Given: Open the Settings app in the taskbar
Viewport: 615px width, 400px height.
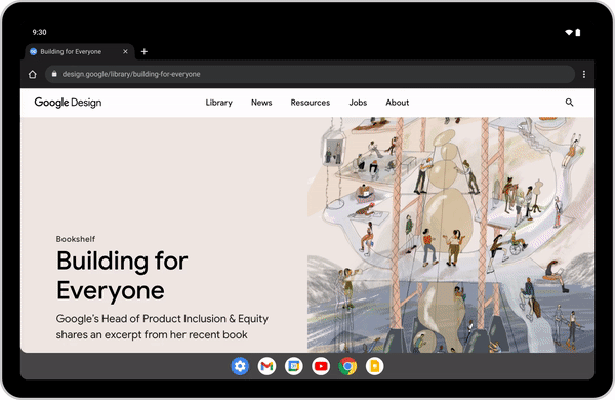Looking at the screenshot, I should click(x=240, y=366).
